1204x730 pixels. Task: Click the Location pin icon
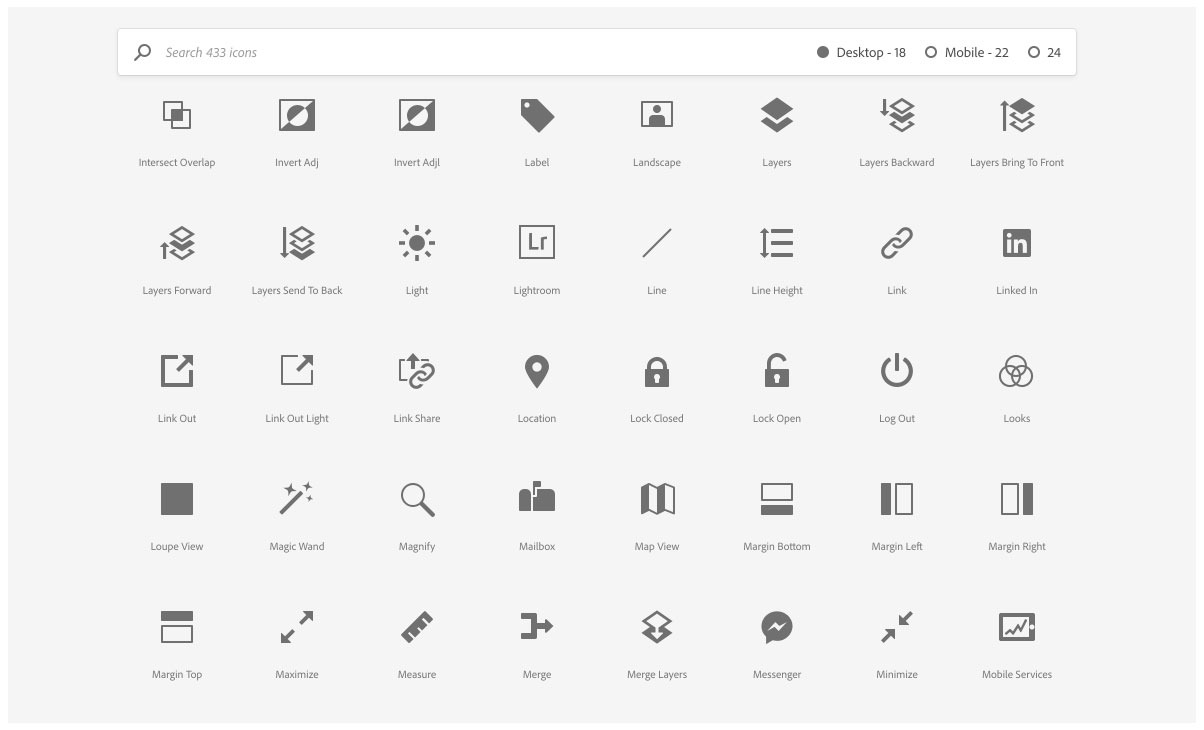pos(536,370)
